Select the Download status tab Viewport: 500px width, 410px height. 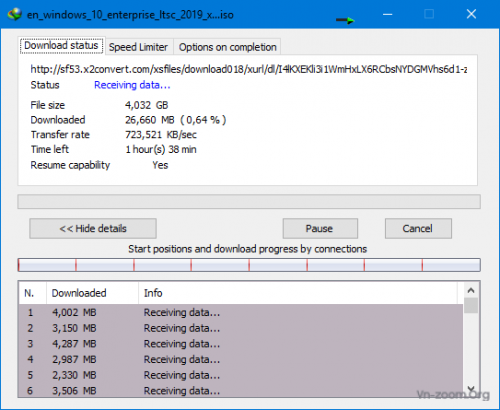tap(61, 45)
